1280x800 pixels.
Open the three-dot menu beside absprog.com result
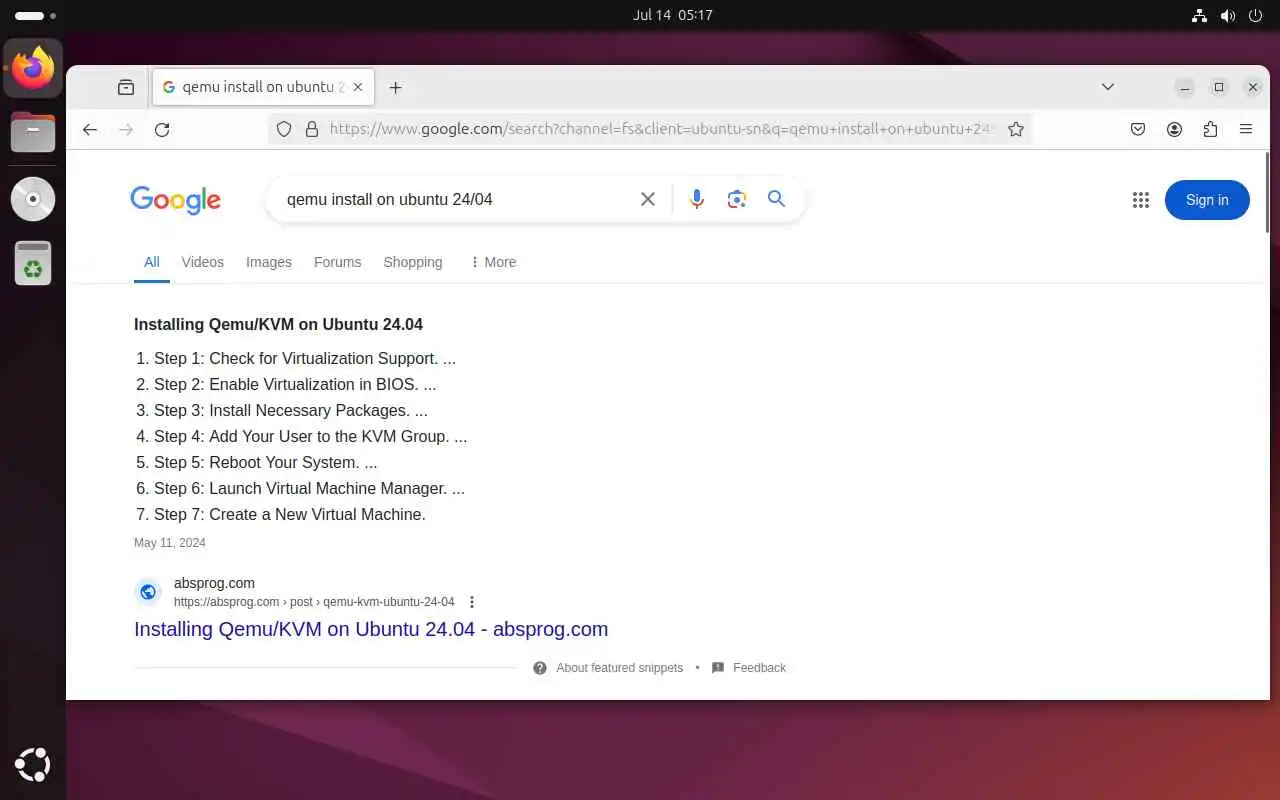coord(472,602)
